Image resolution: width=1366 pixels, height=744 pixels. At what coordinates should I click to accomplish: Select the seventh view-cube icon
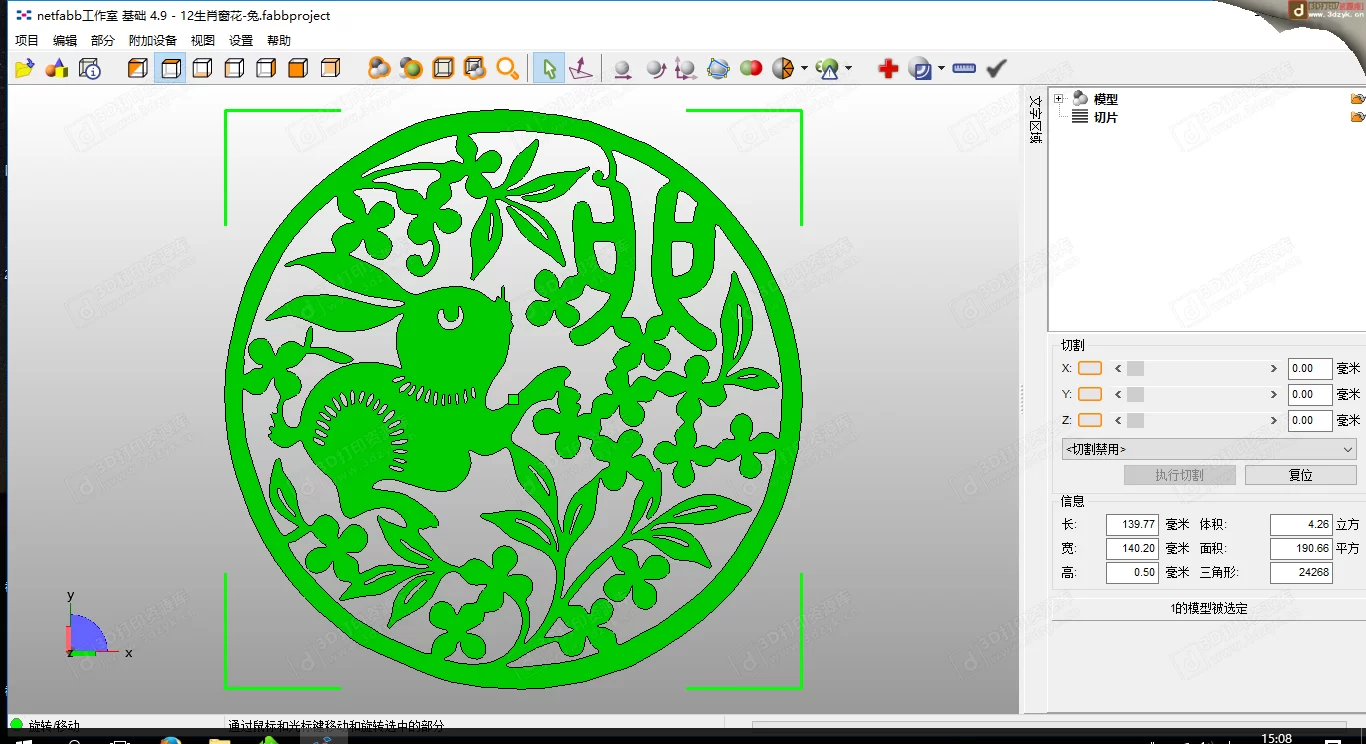(330, 68)
